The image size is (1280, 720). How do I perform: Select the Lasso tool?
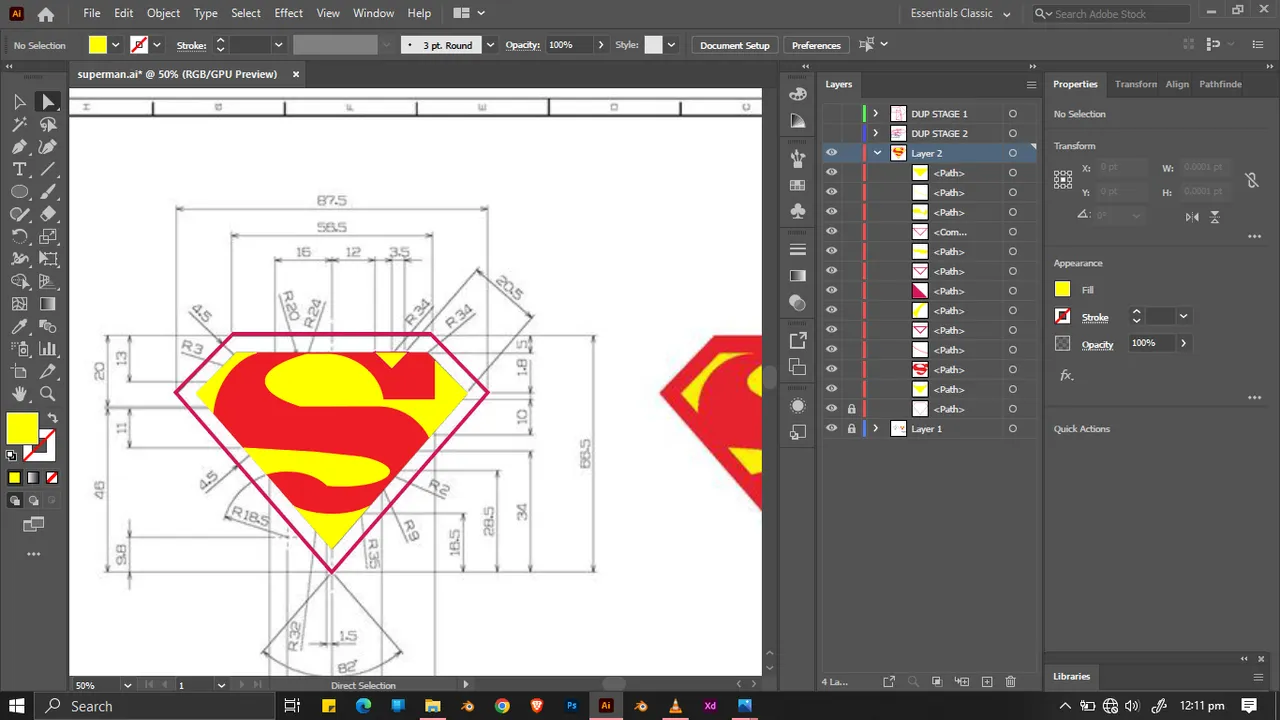tap(48, 124)
